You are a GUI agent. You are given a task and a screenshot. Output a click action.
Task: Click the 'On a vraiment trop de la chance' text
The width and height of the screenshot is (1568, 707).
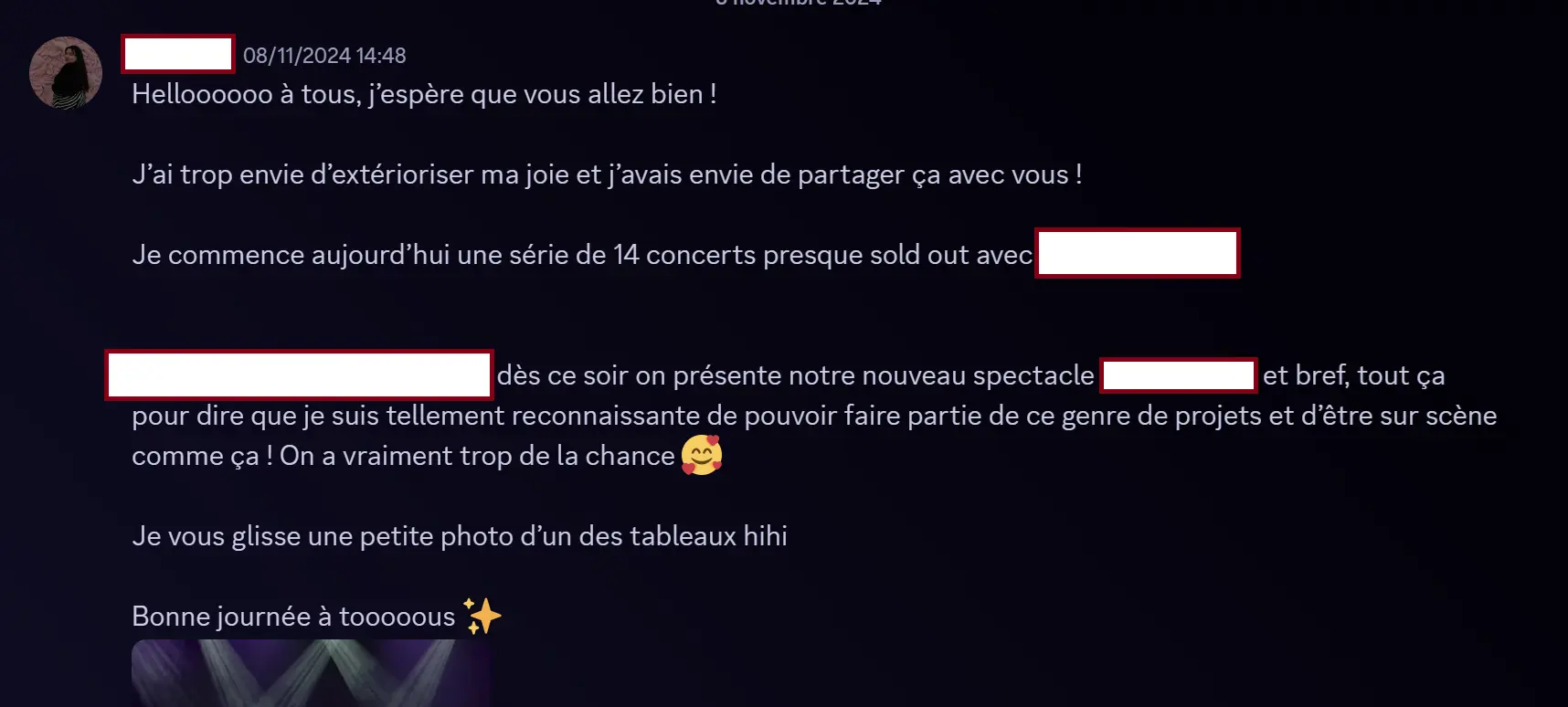coord(477,456)
